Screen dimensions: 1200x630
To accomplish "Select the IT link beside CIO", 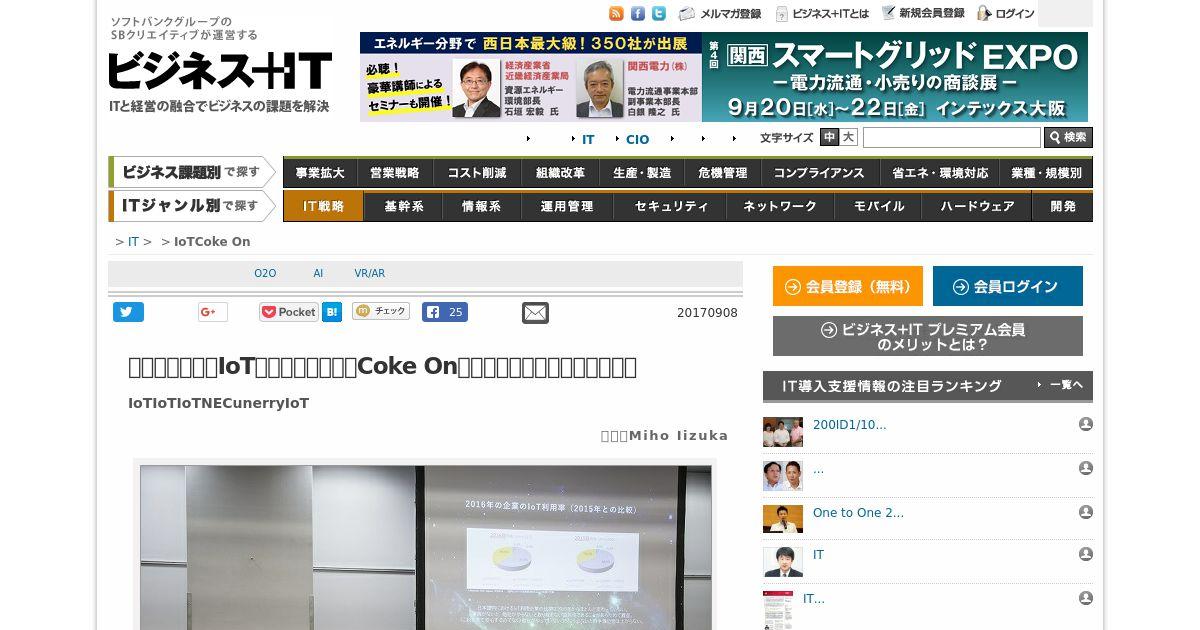I will point(588,139).
